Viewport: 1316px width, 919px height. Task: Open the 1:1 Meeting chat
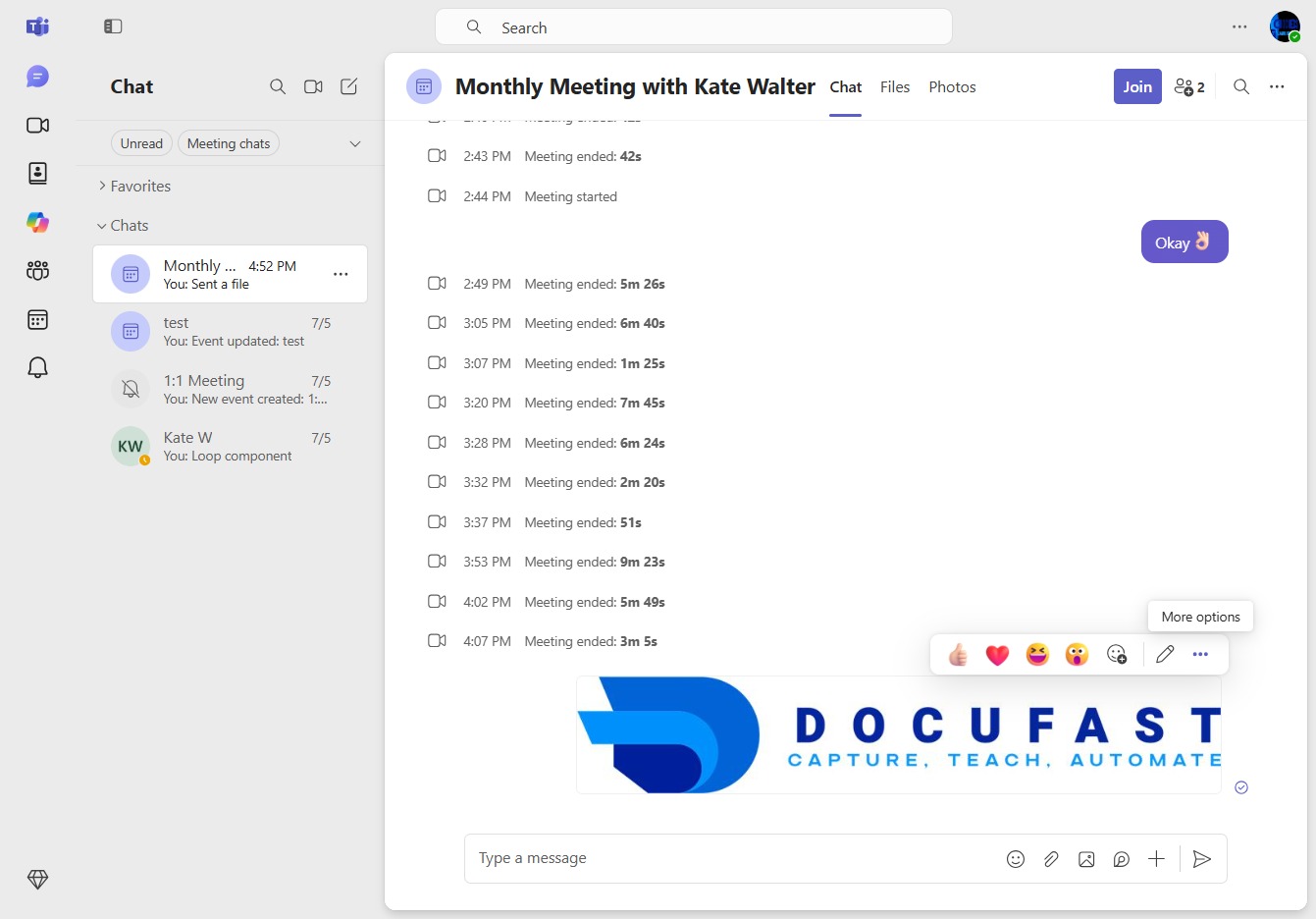pos(230,390)
